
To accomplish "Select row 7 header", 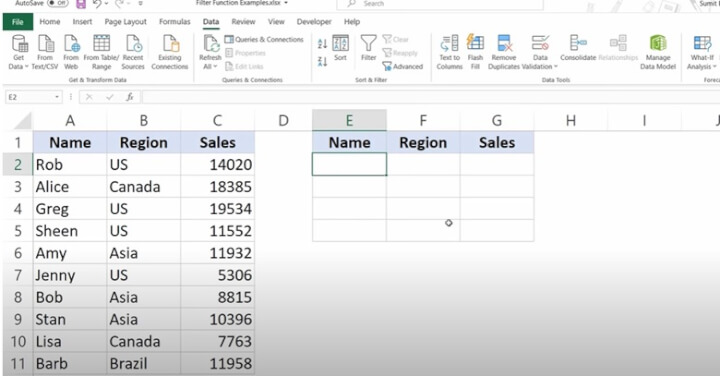I will click(17, 275).
